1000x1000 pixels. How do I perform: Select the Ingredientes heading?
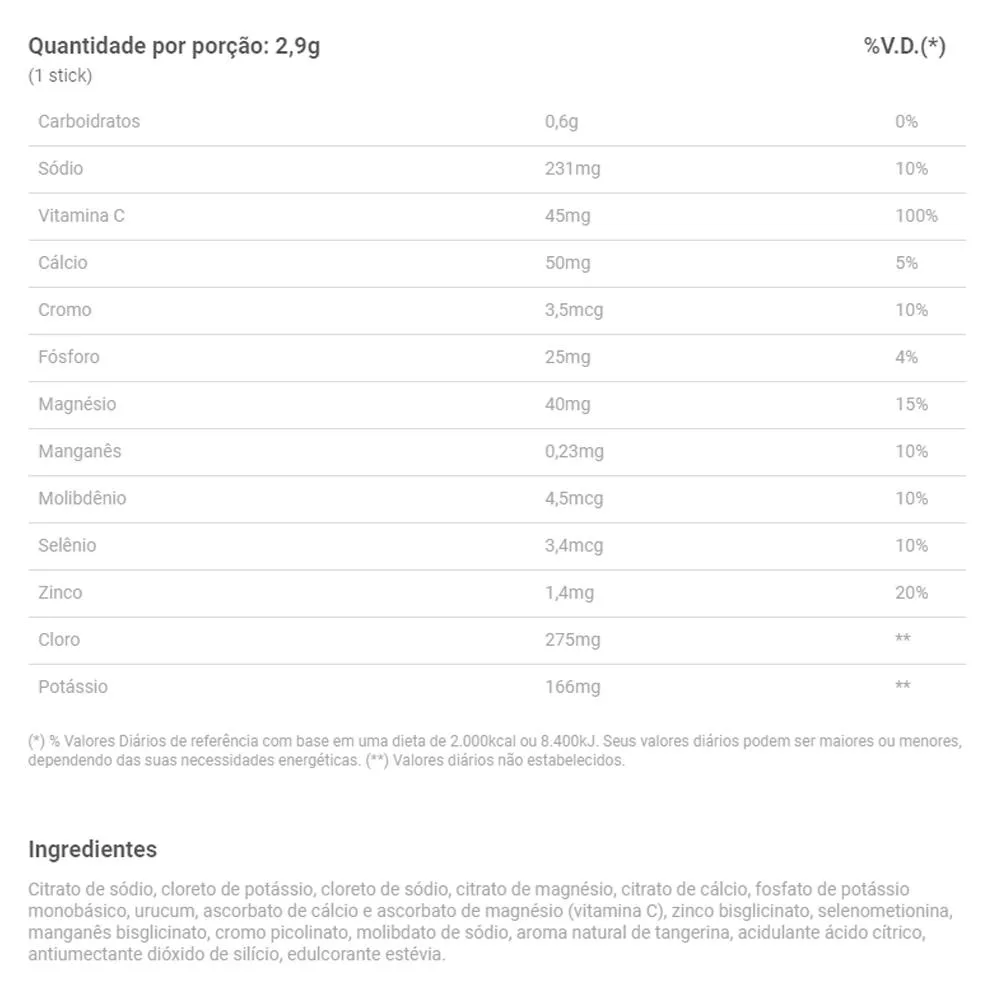pos(92,849)
